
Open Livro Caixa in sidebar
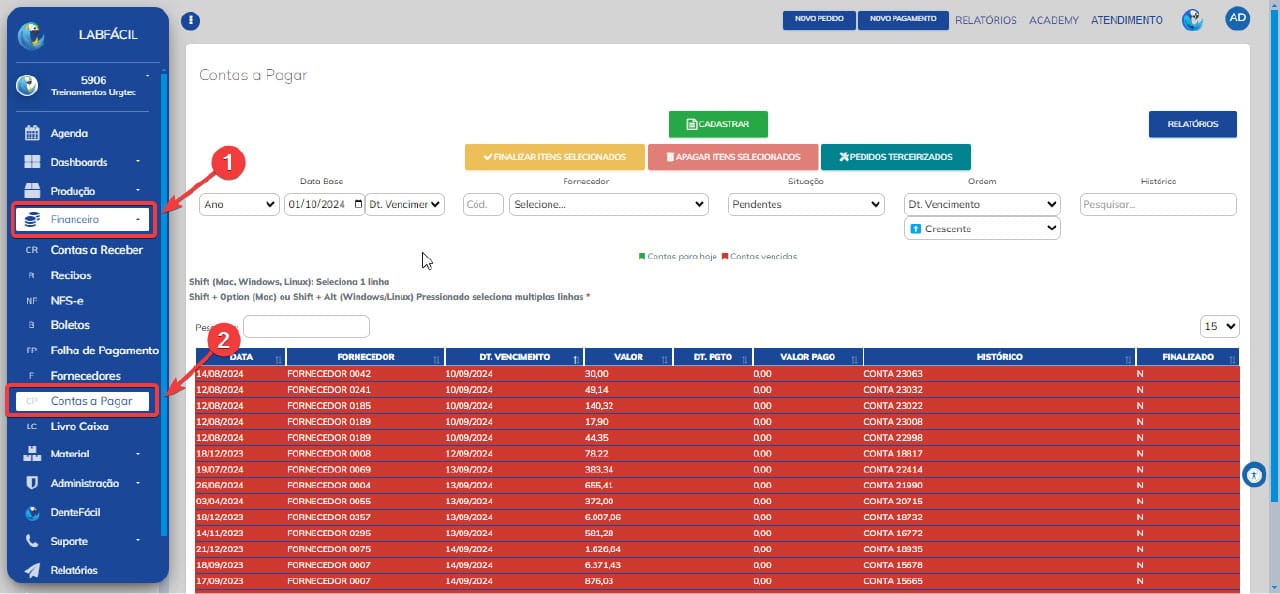click(79, 426)
